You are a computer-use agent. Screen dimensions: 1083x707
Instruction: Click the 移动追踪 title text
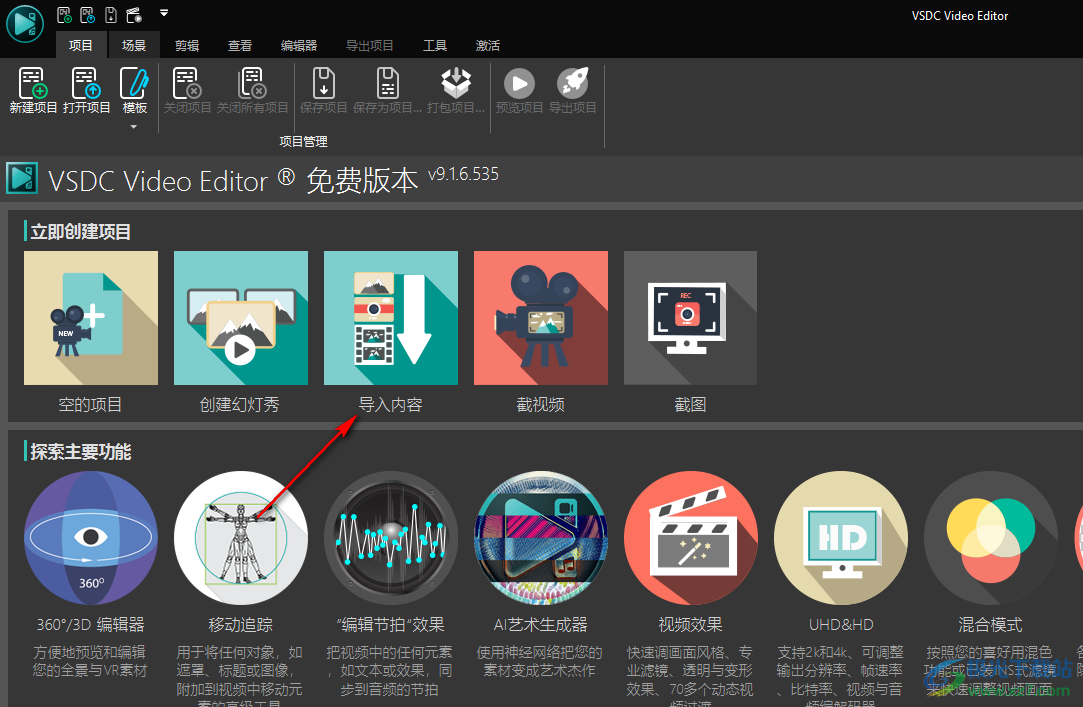coord(240,625)
